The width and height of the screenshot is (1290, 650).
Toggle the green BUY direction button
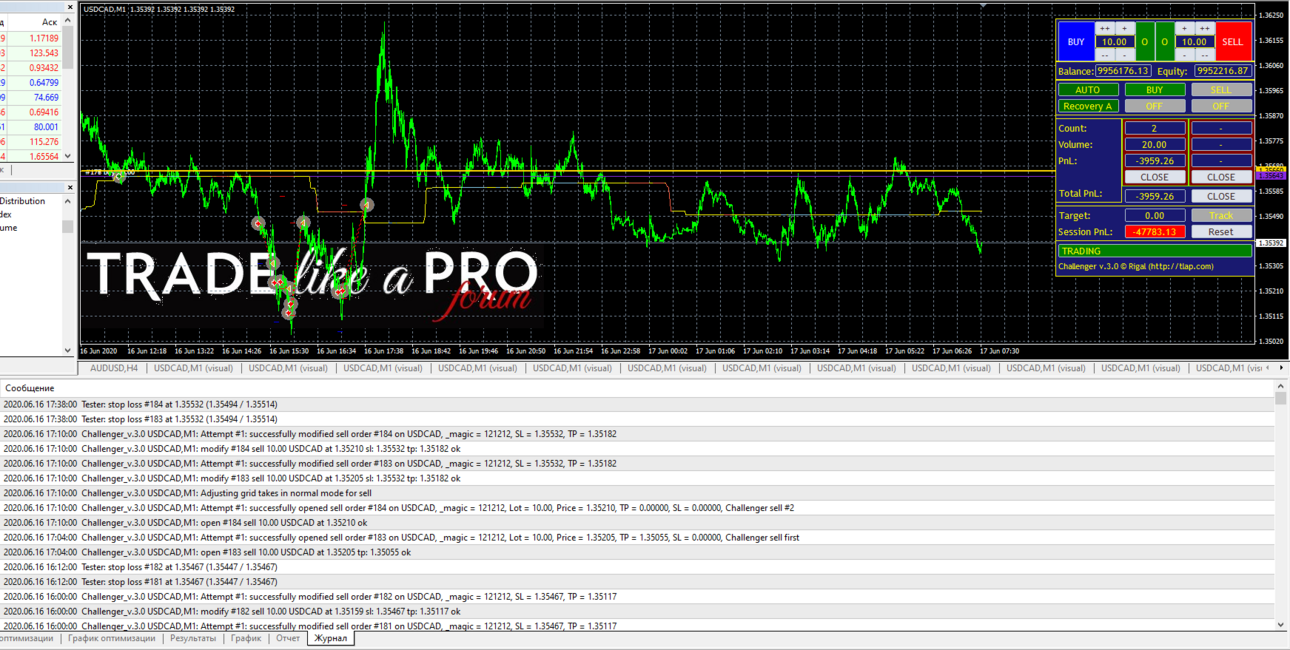coord(1155,89)
